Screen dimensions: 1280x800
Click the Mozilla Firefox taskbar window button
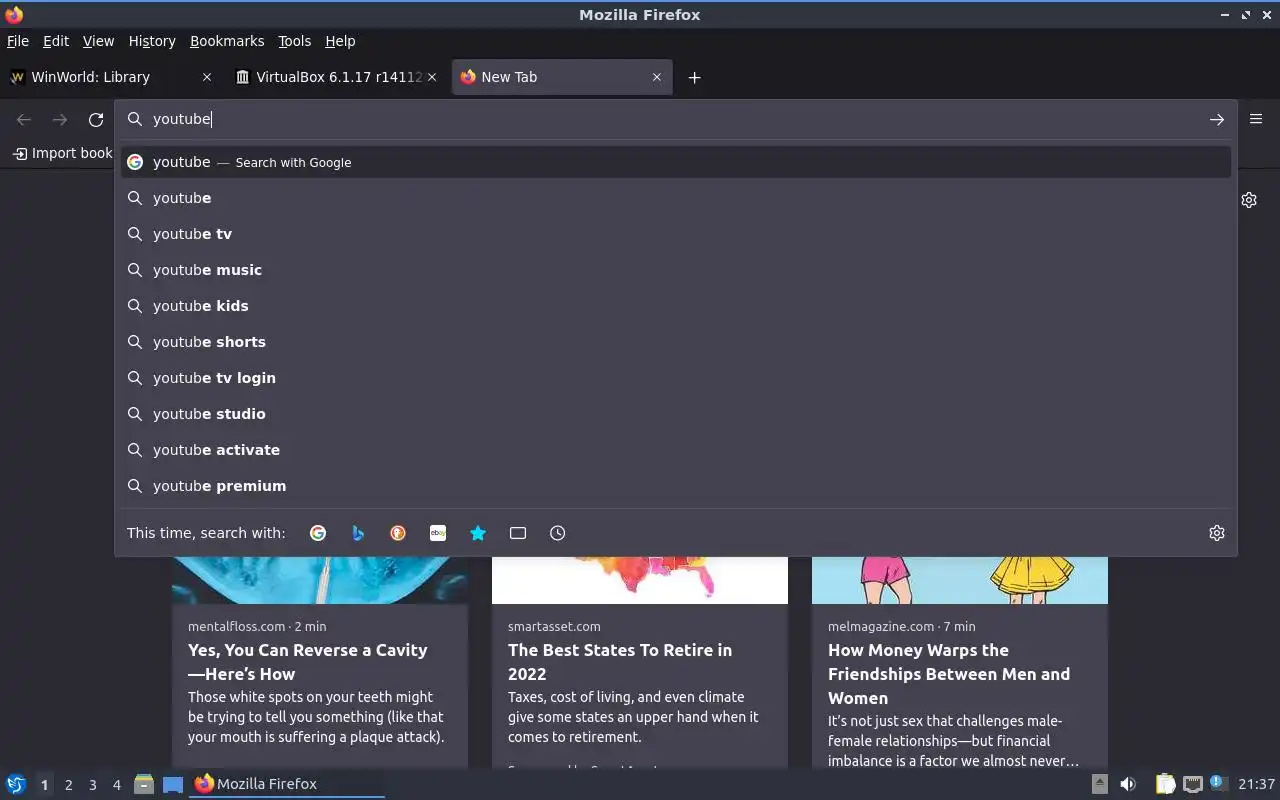[287, 784]
